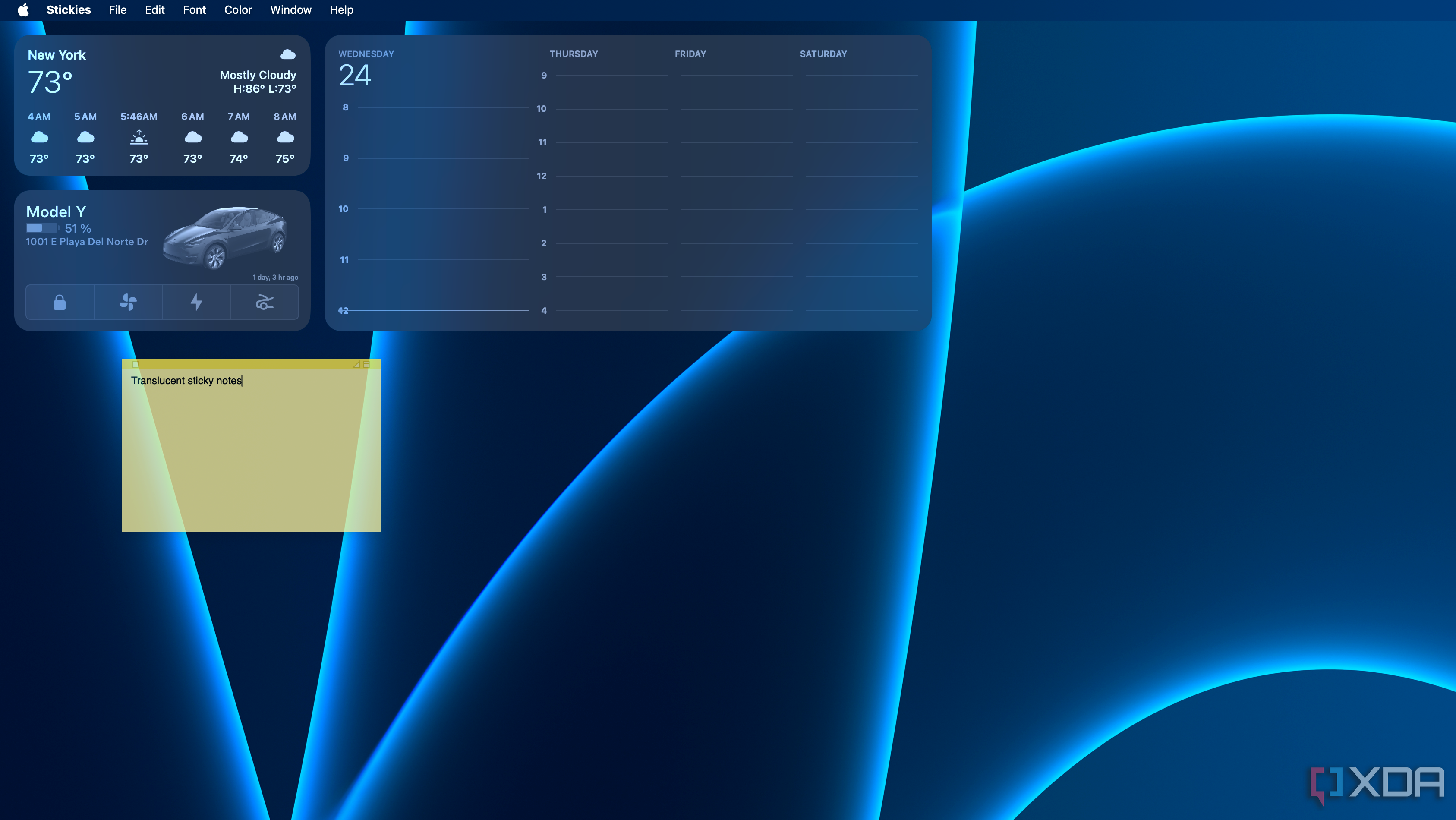Click the Model Y car image
1456x820 pixels.
pyautogui.click(x=225, y=237)
